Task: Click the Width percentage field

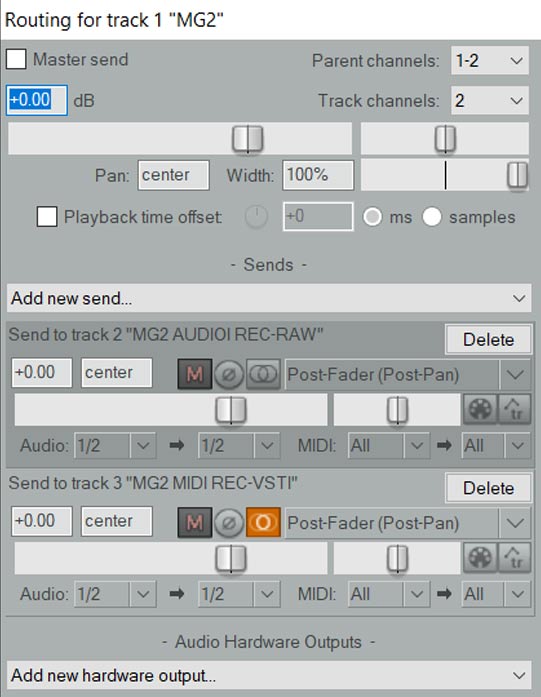Action: click(x=318, y=175)
